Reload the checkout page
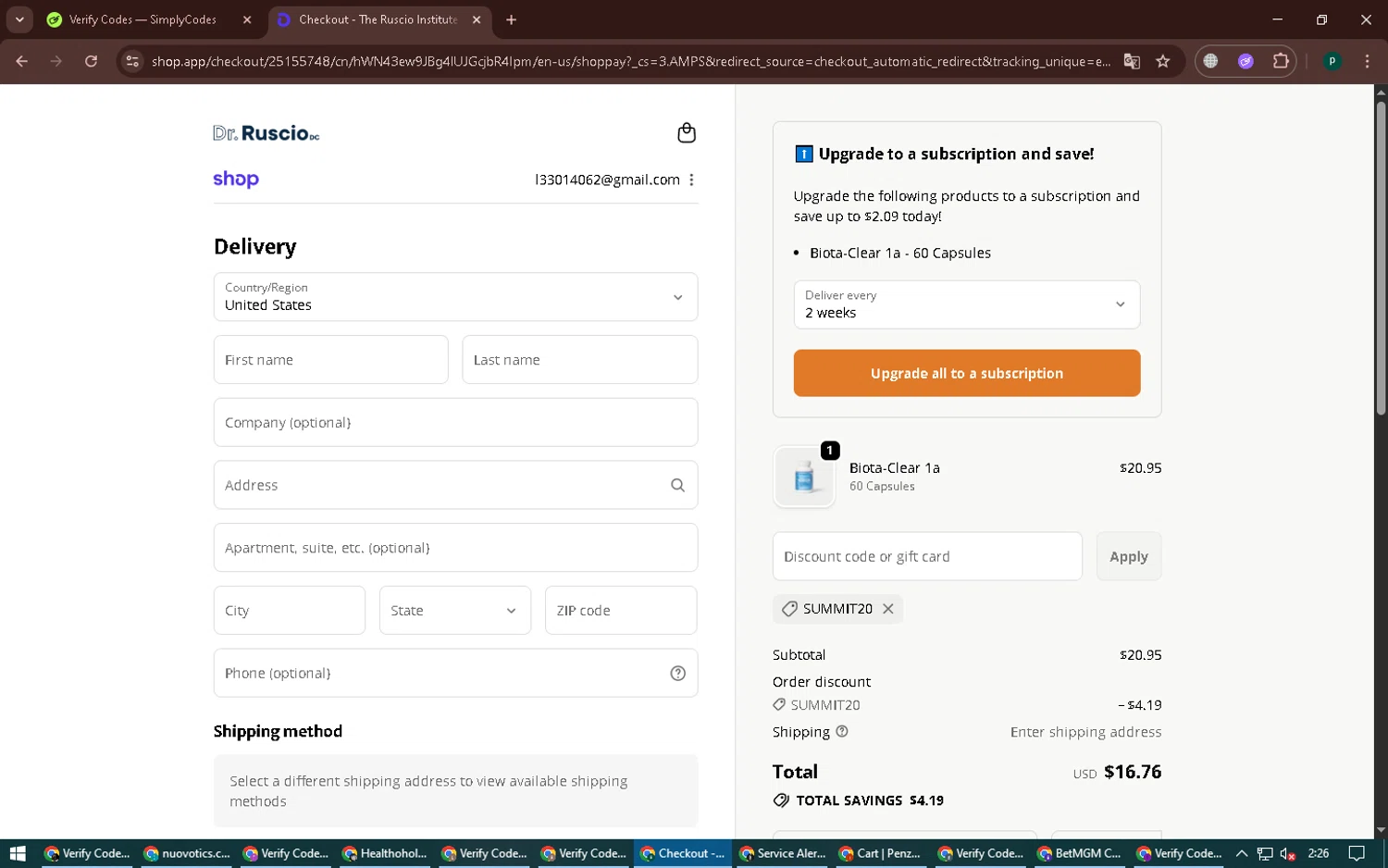Screen dimensions: 1388x868 91,61
